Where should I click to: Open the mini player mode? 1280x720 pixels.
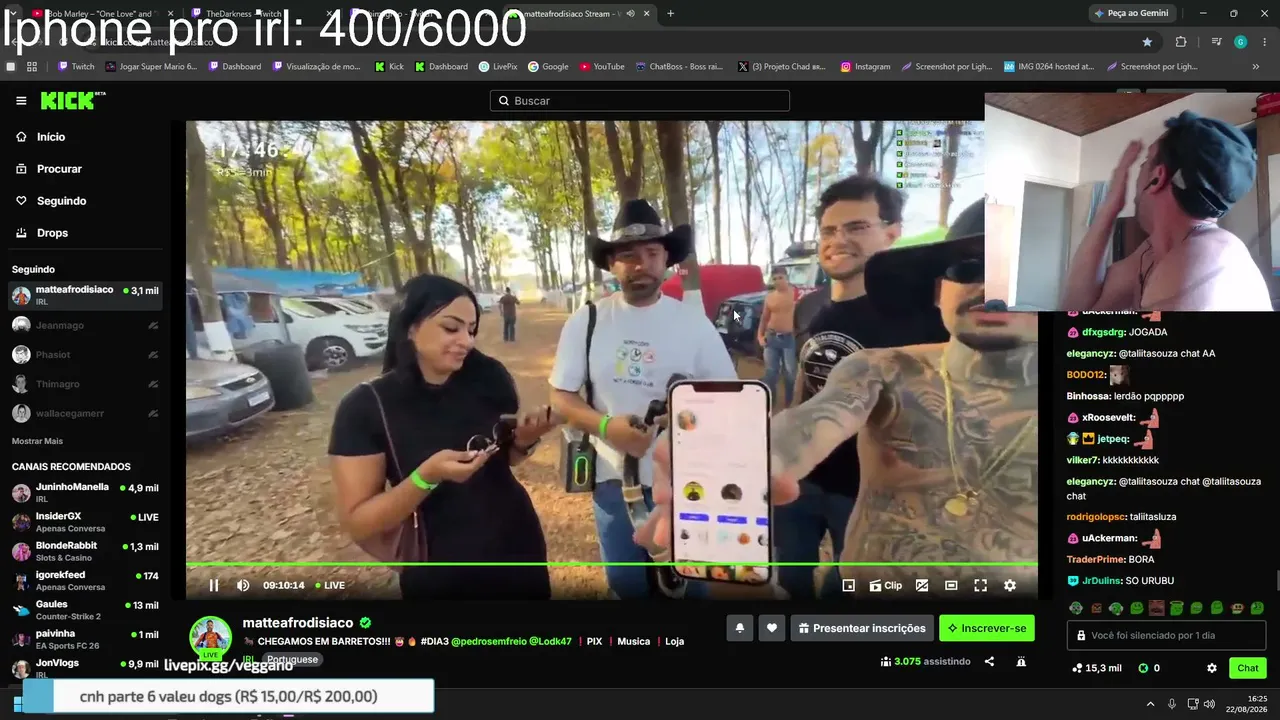pyautogui.click(x=848, y=585)
